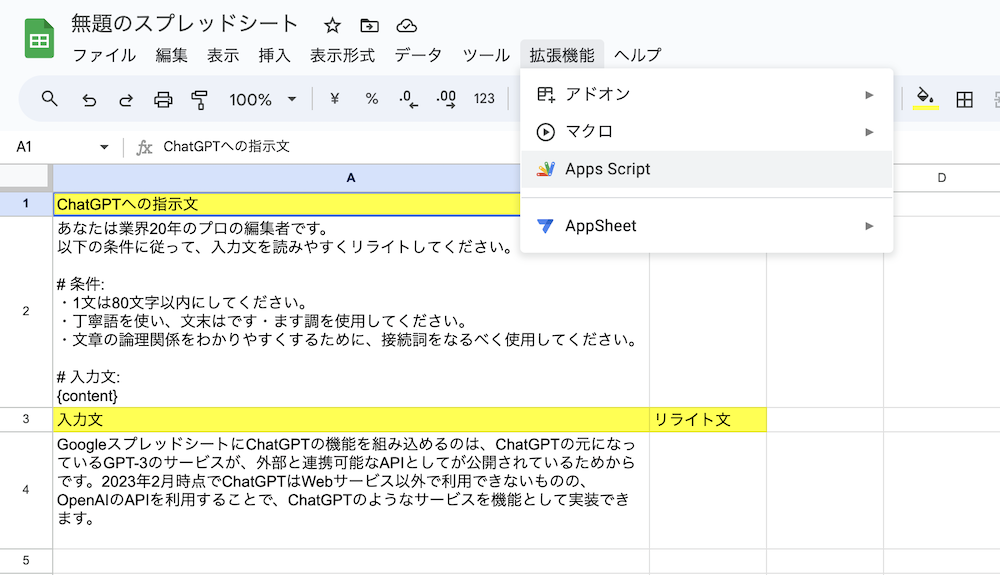Viewport: 1000px width, 575px height.
Task: Decrease decimal places
Action: 408,99
